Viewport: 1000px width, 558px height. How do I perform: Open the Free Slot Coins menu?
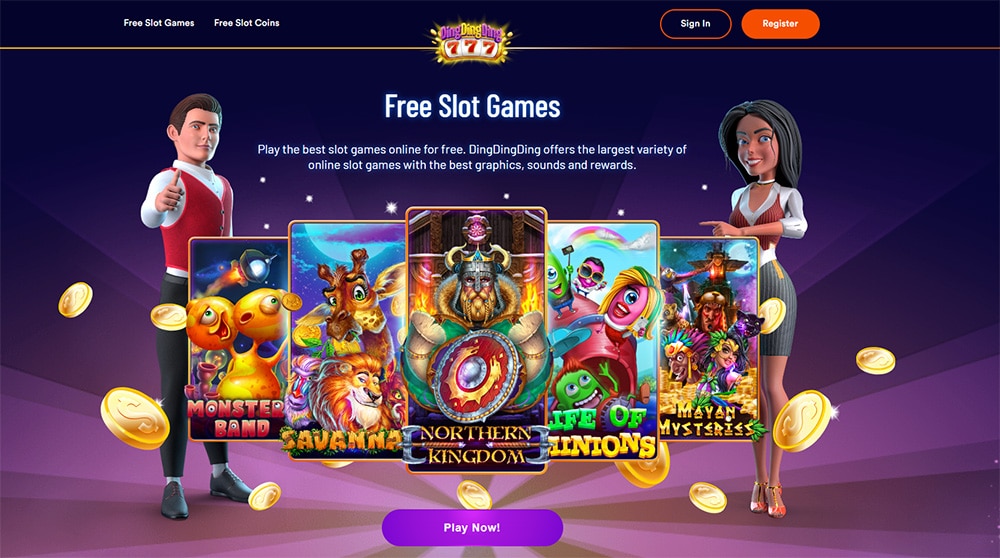coord(247,23)
